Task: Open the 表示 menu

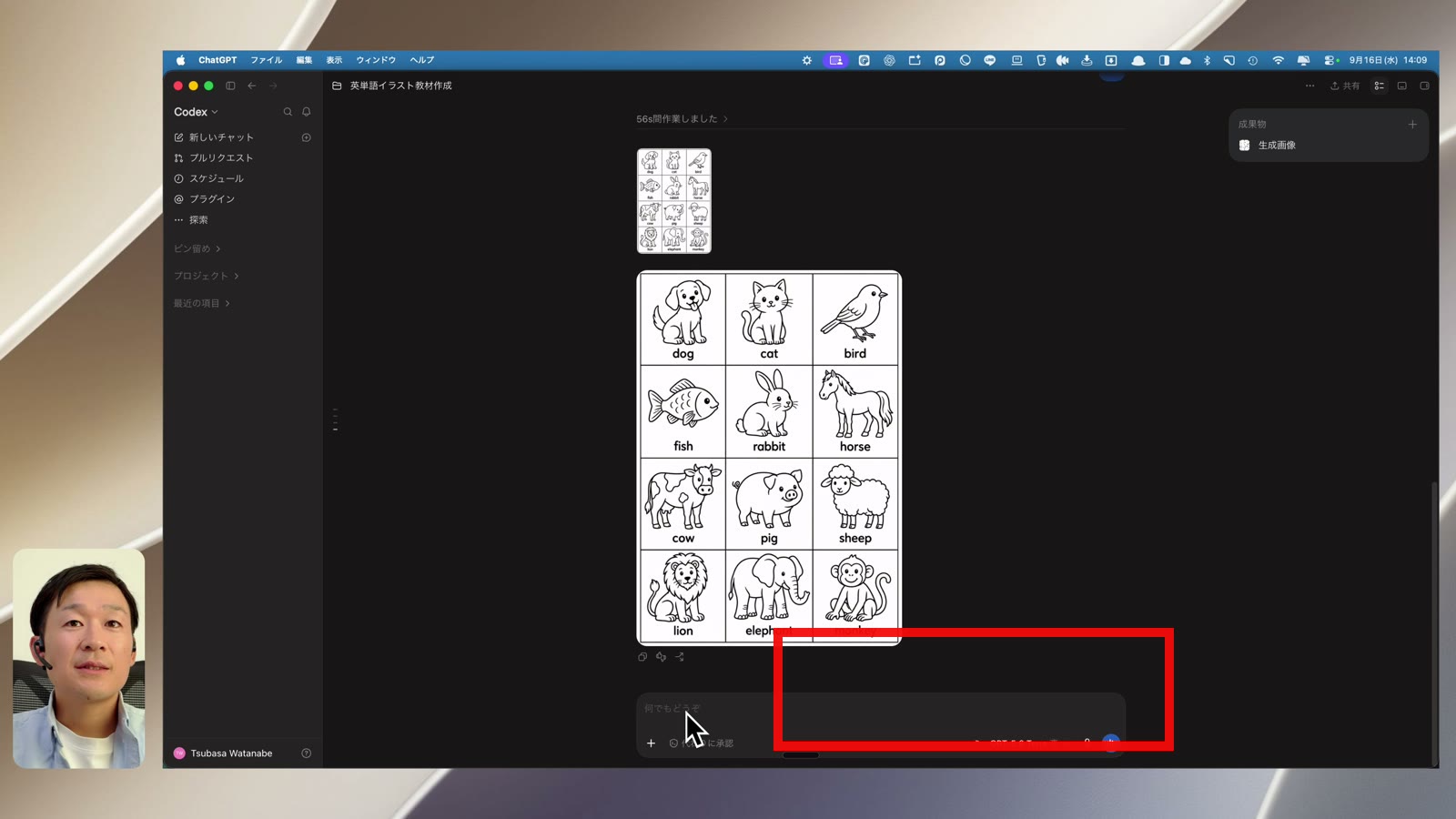Action: [334, 60]
